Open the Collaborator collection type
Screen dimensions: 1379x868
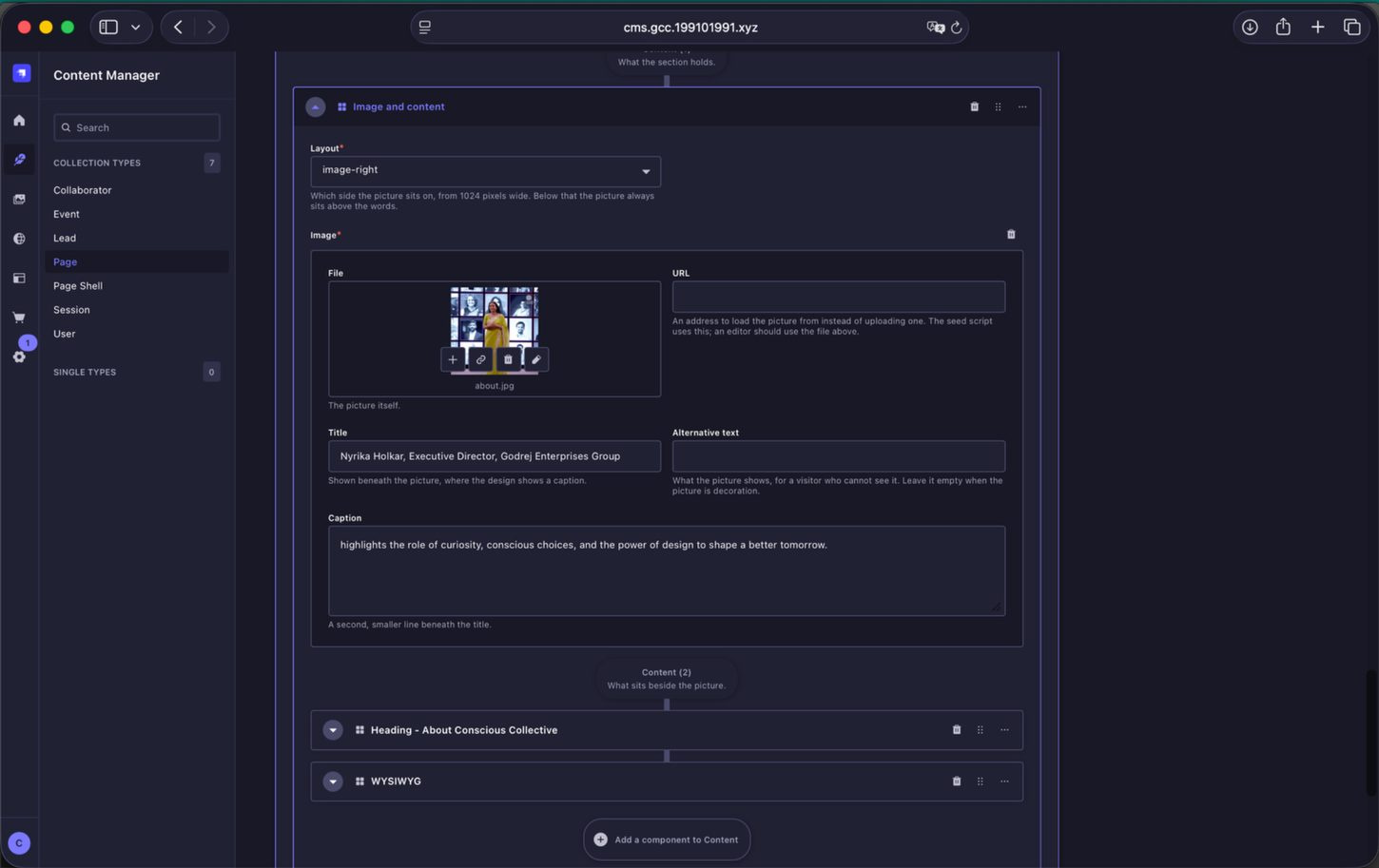tap(83, 190)
